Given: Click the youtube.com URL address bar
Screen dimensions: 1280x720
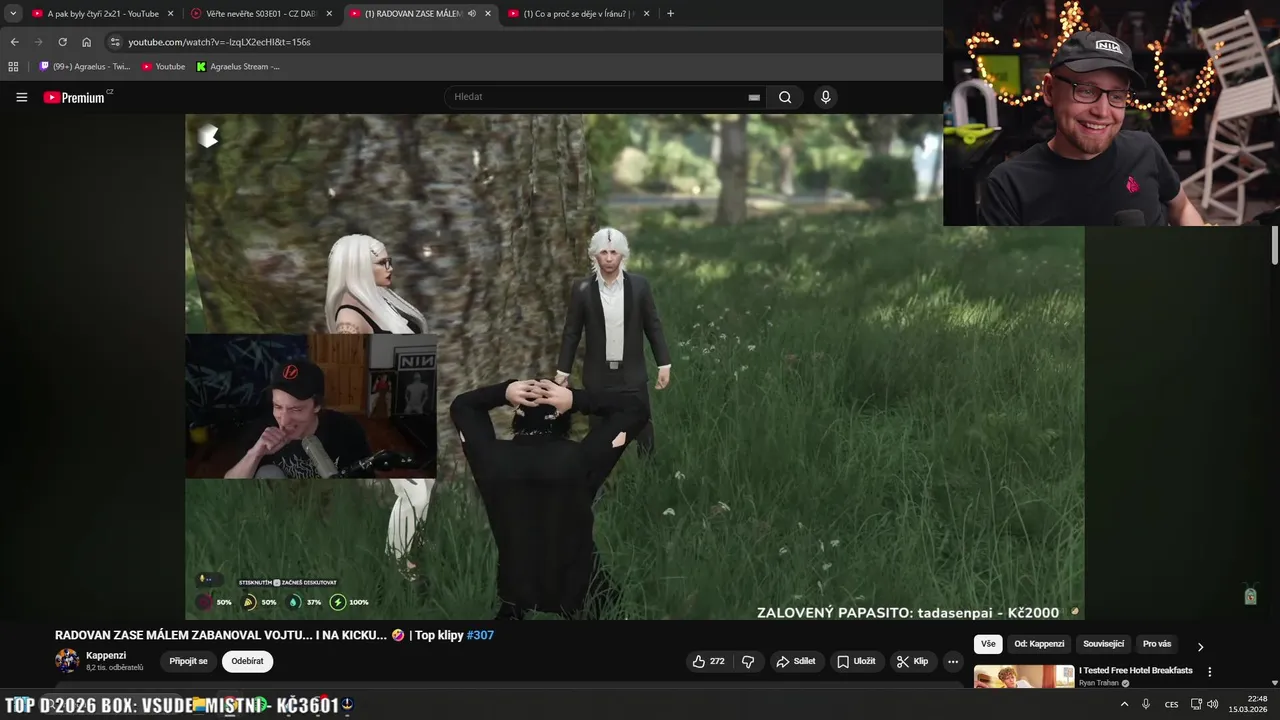Looking at the screenshot, I should 219,42.
